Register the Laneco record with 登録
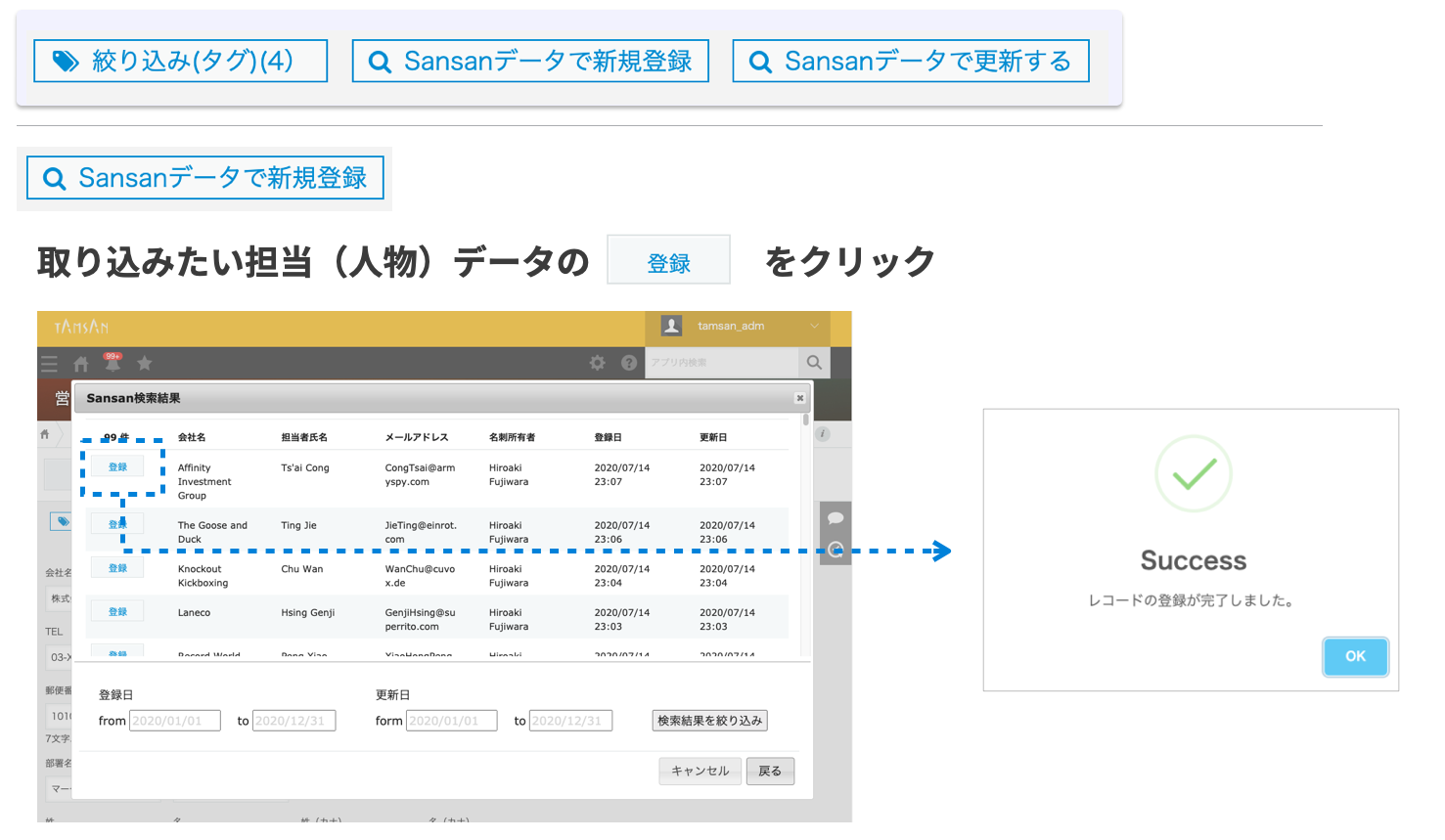Viewport: 1445px width, 840px height. tap(117, 612)
